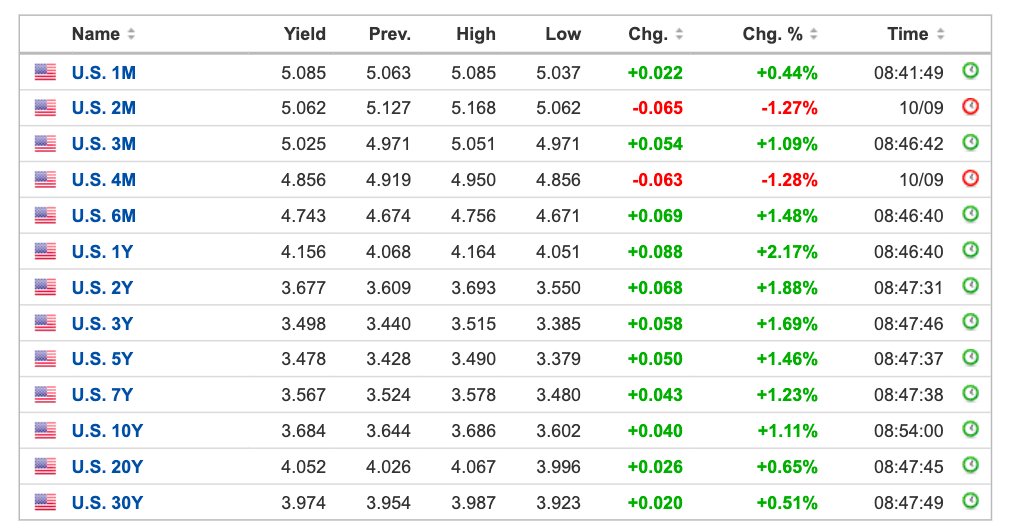
Task: Select the +0.088 change value for U.S. 1Y
Action: (x=655, y=251)
